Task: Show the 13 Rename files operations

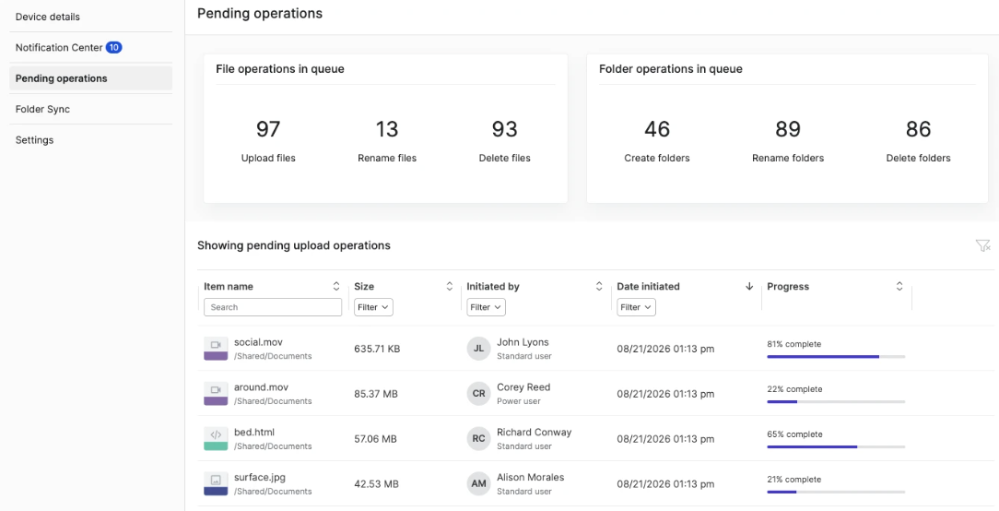Action: point(387,141)
